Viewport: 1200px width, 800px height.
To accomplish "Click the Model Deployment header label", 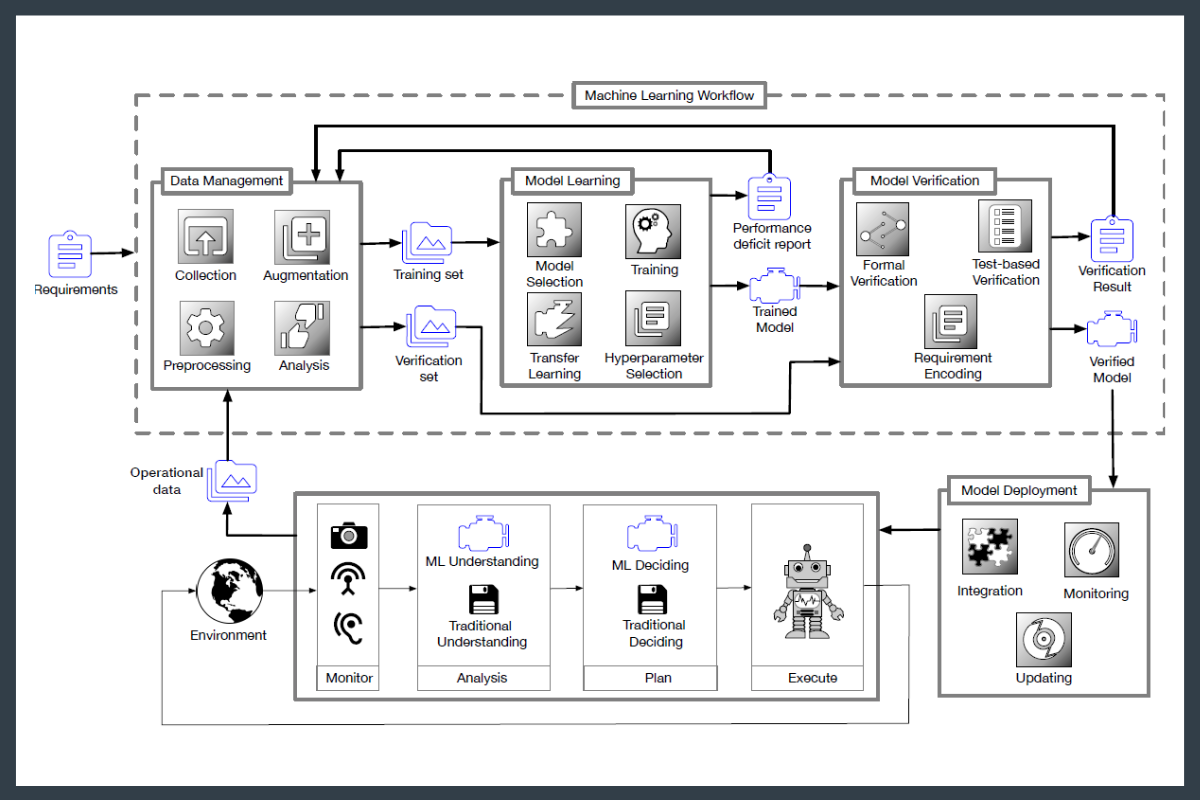I will (x=1019, y=490).
